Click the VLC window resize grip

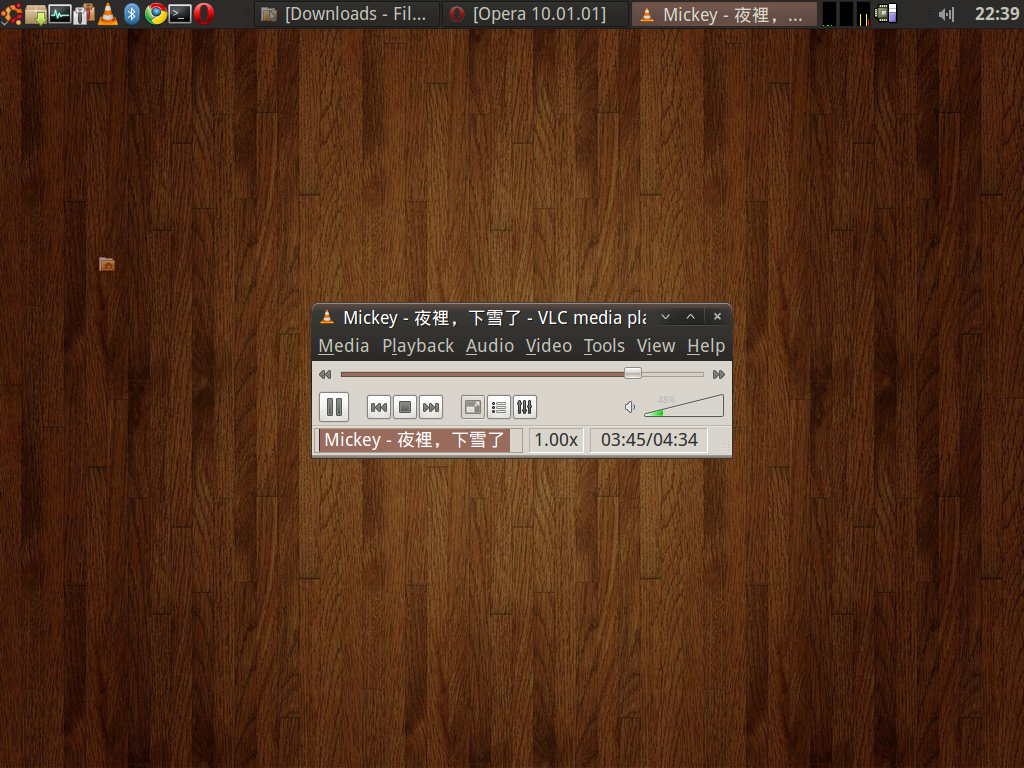coord(724,447)
